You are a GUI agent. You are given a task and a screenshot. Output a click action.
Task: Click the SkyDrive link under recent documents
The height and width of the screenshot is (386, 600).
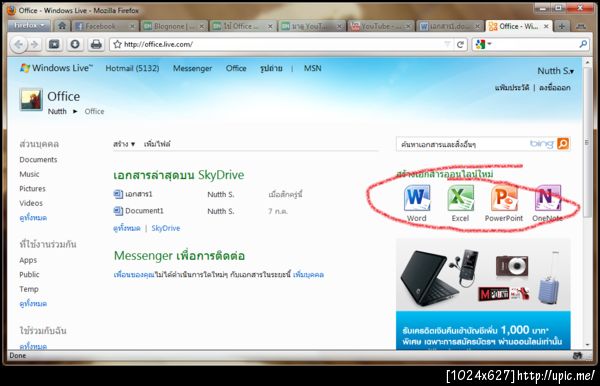point(166,228)
